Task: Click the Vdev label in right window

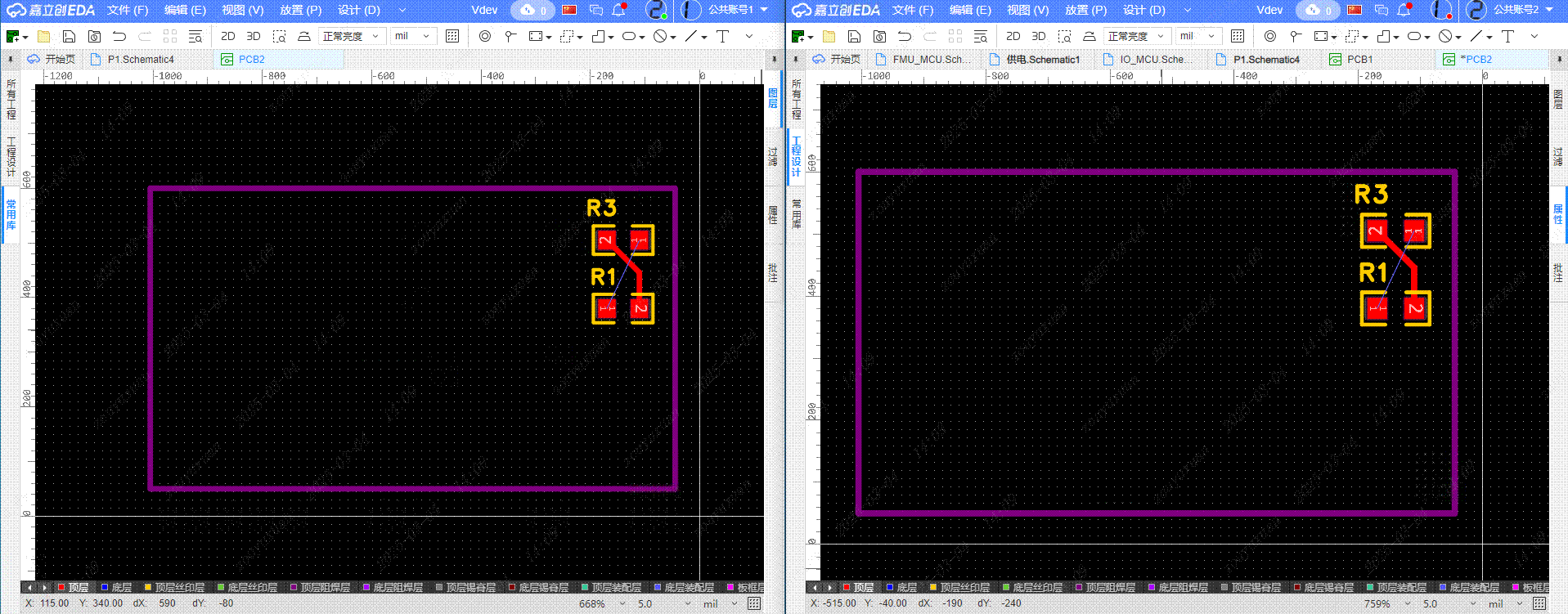Action: pos(1269,10)
